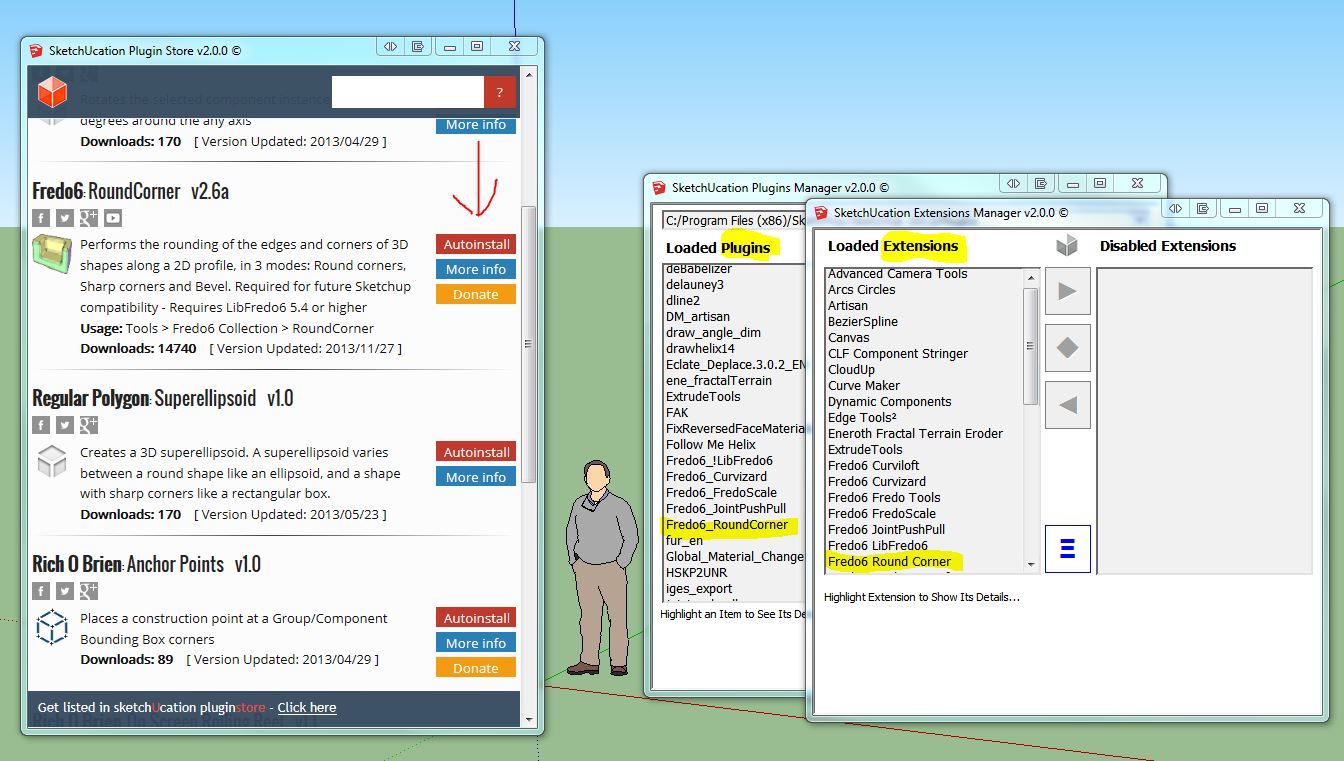The height and width of the screenshot is (761, 1344).
Task: Share Anchor Points on Facebook
Action: [41, 591]
